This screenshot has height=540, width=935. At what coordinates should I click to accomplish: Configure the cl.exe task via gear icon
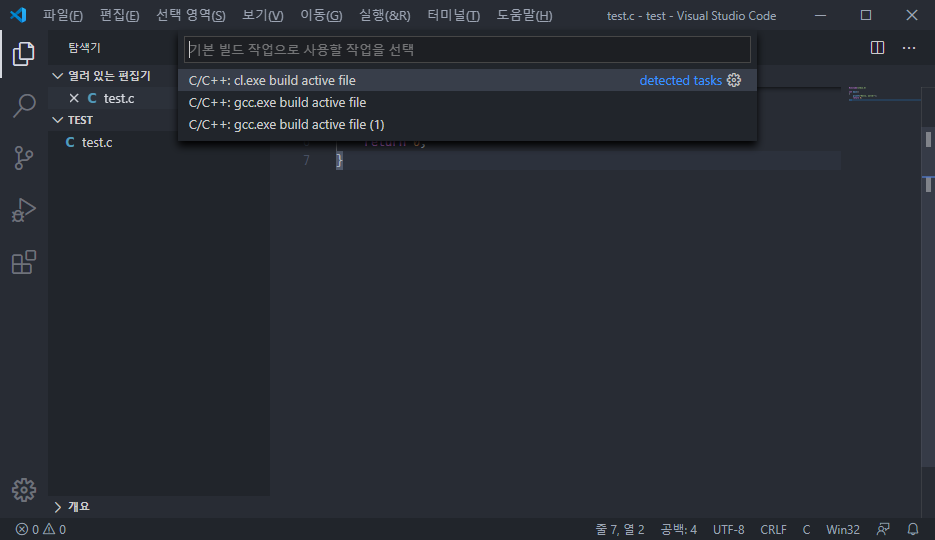click(x=734, y=80)
